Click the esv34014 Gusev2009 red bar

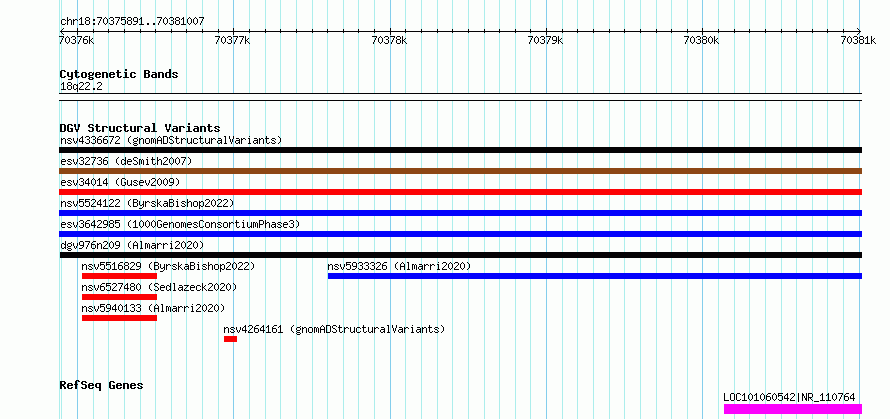coord(460,192)
